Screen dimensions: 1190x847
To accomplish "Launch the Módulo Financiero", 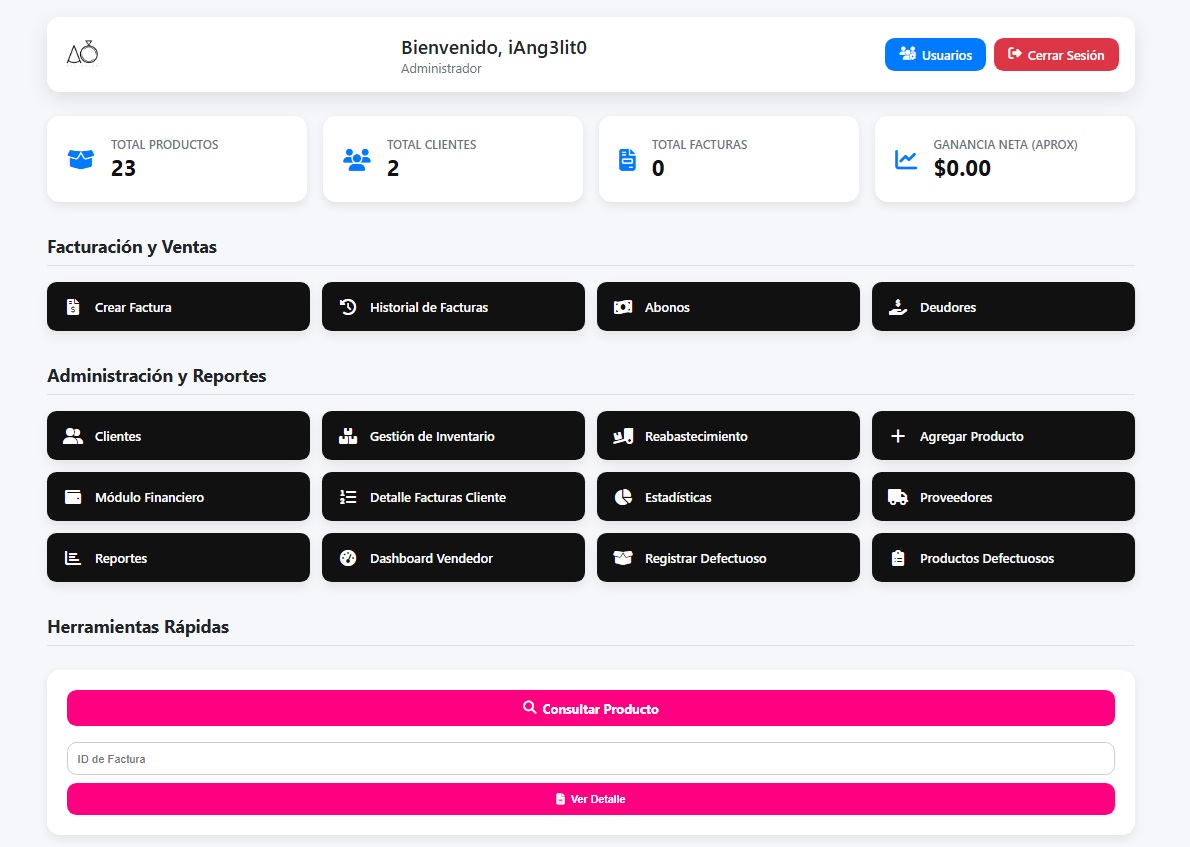I will 178,497.
